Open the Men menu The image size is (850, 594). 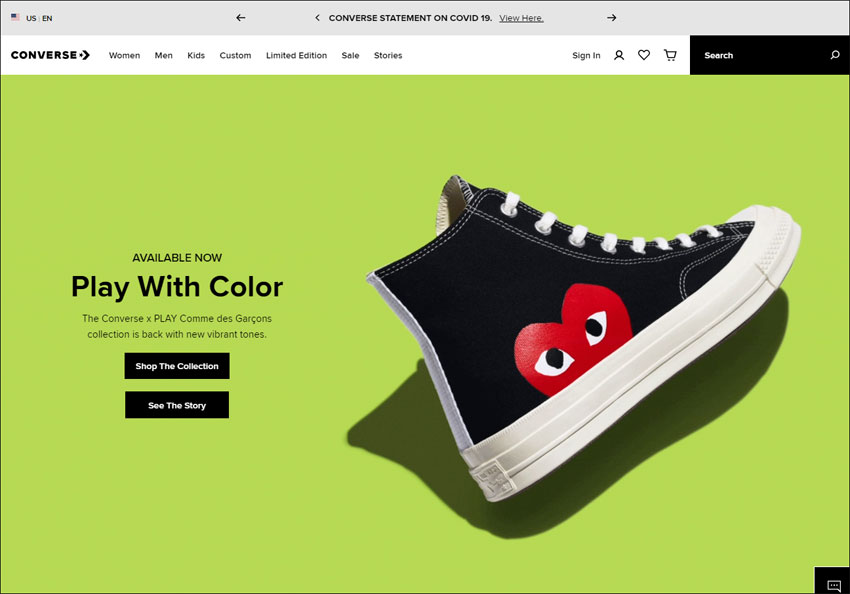pos(164,55)
